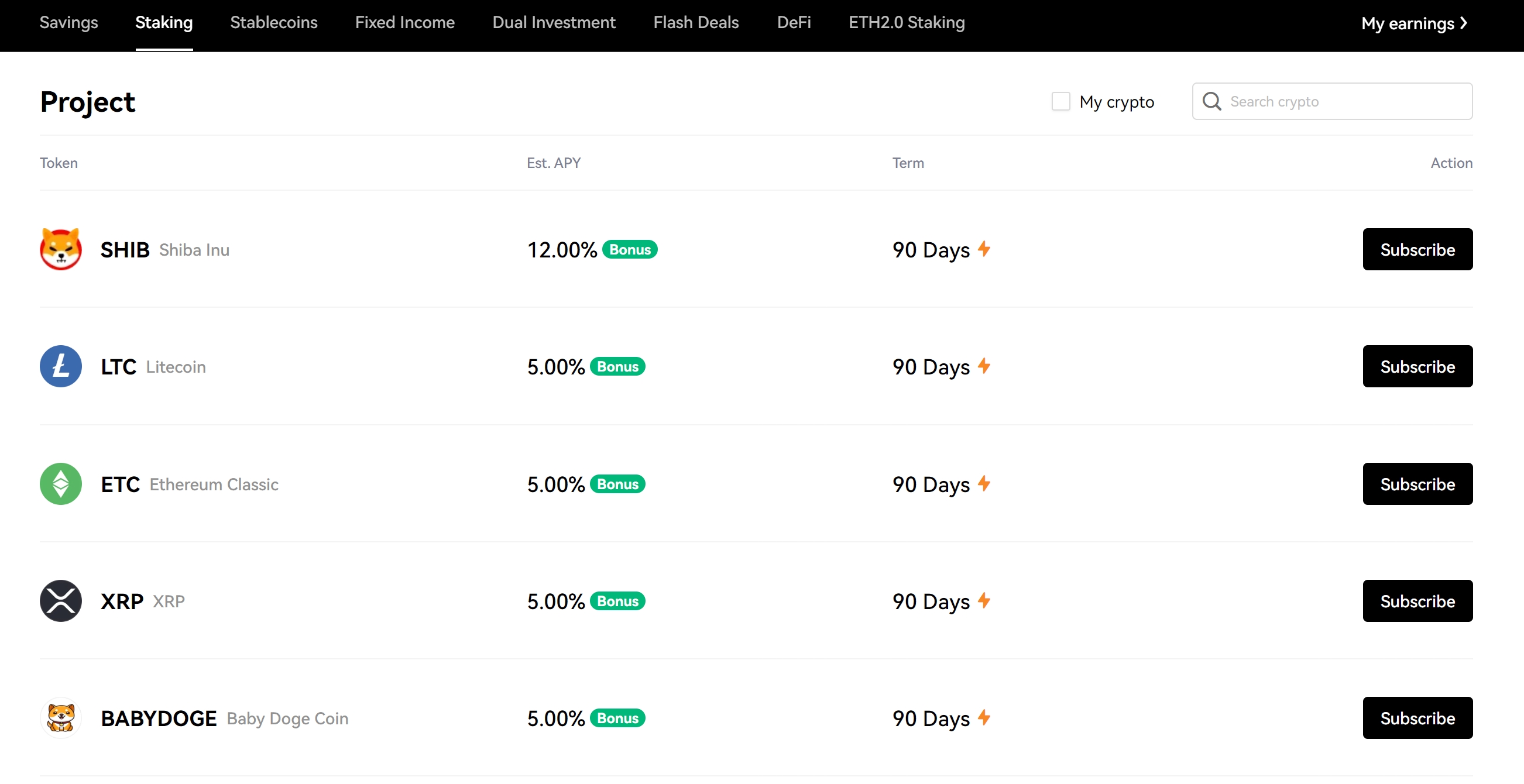Viewport: 1524px width, 784px height.
Task: Click the LTC 90 Days lightning bolt icon
Action: 985,365
